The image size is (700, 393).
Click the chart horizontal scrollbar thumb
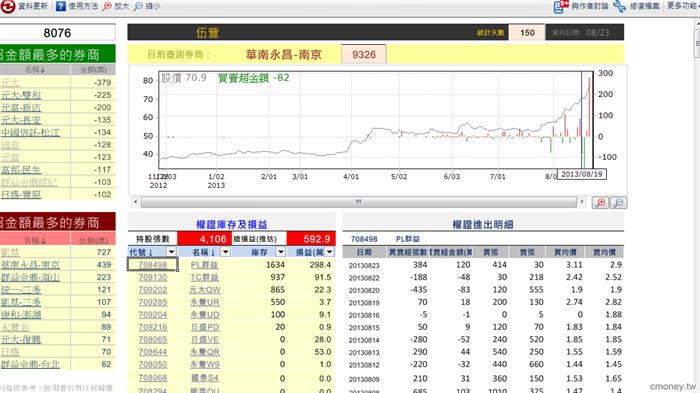358,202
